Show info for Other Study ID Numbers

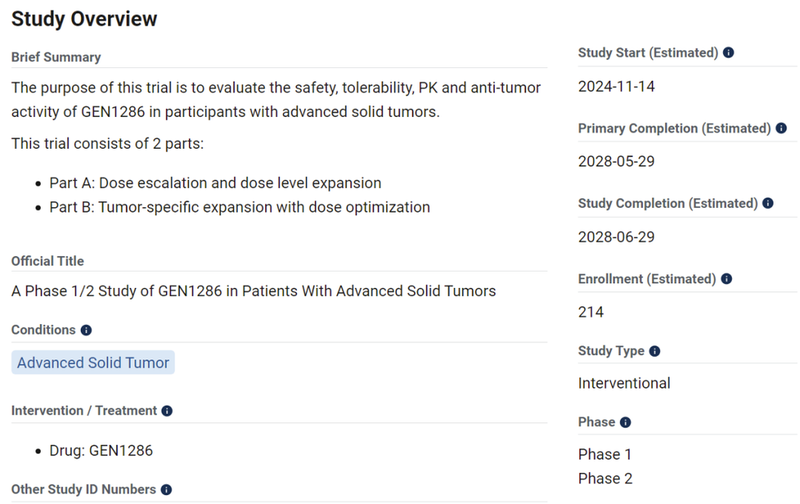[166, 490]
